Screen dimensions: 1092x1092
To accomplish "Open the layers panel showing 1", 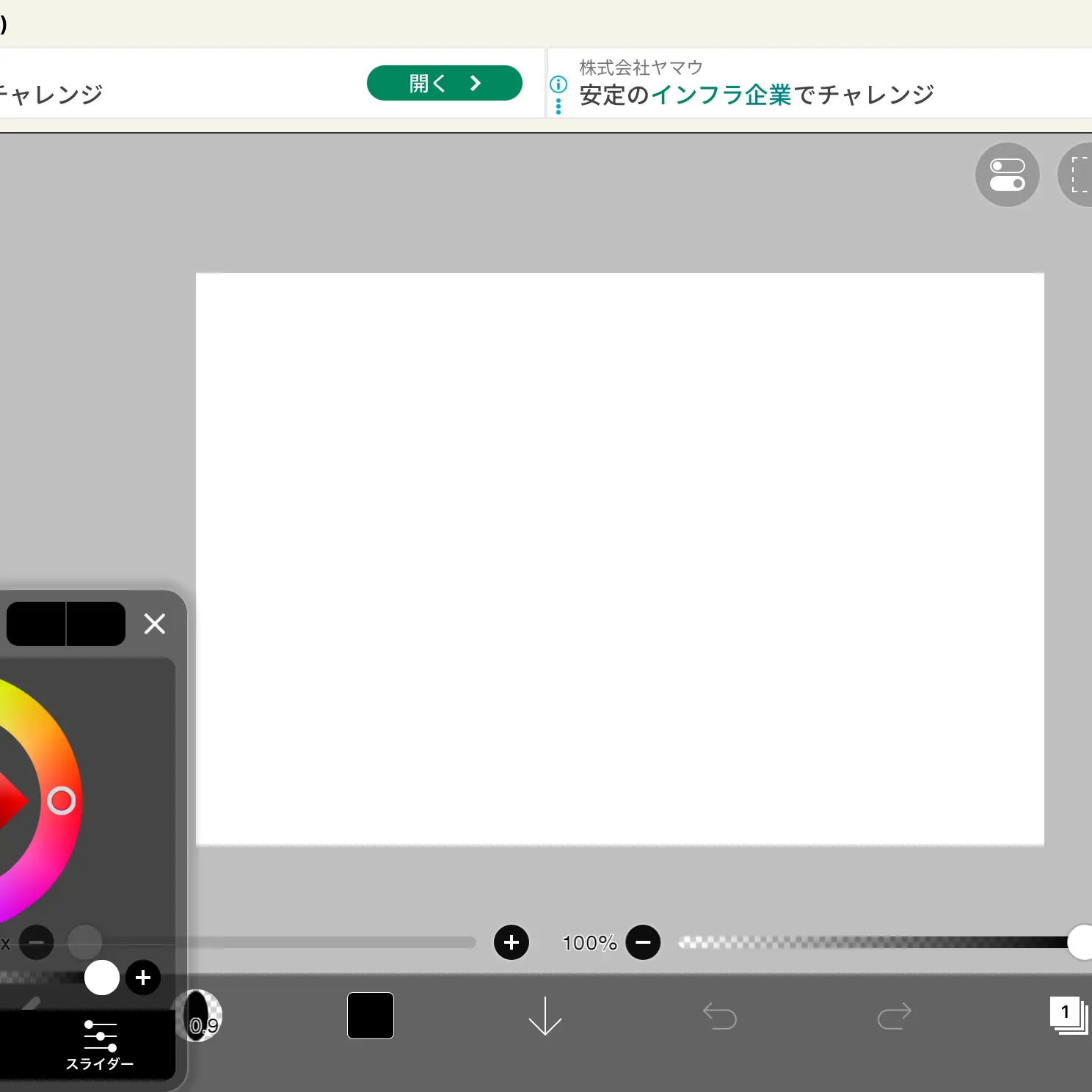I will point(1069,1016).
